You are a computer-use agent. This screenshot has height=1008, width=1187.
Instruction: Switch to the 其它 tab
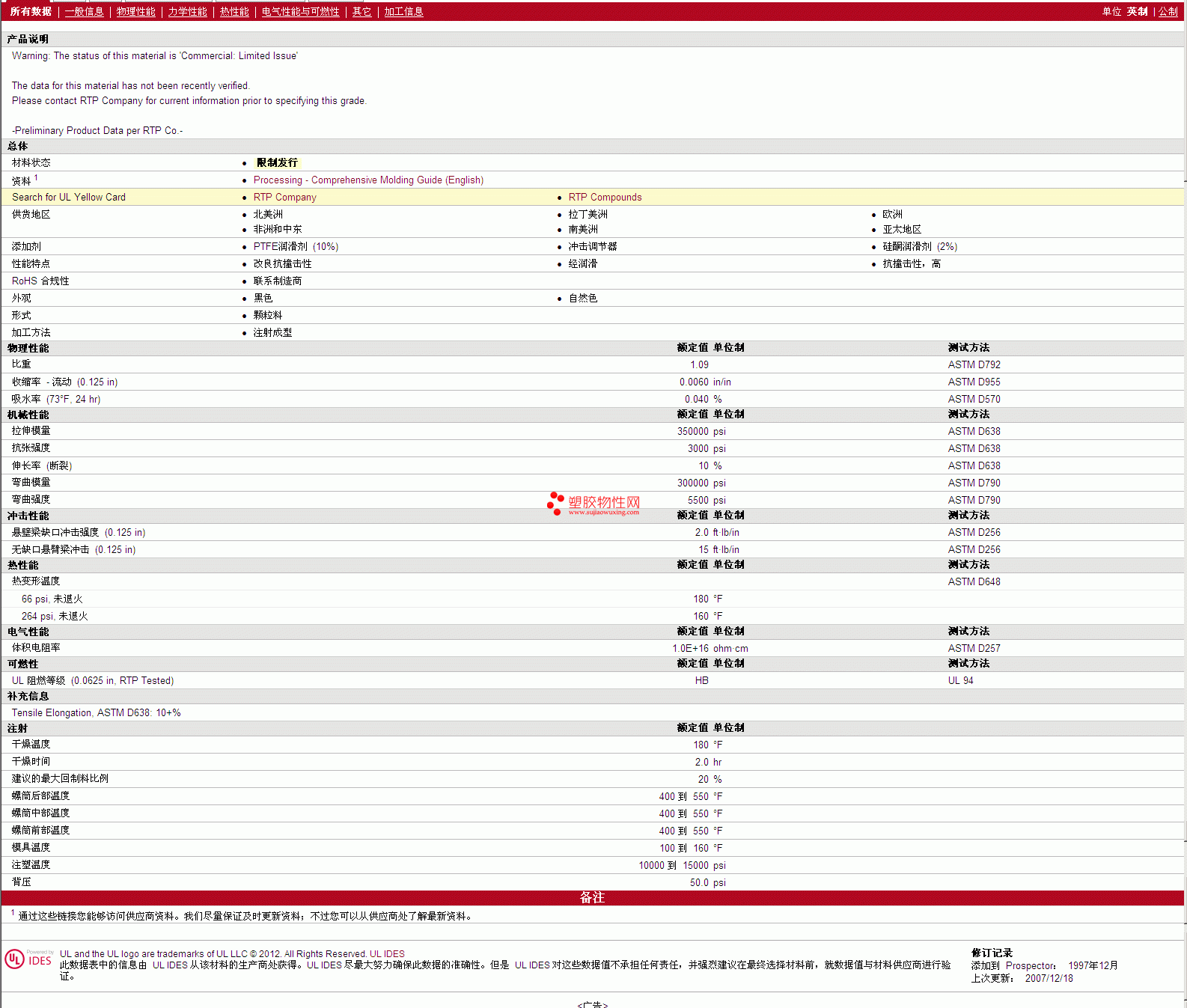click(x=361, y=12)
